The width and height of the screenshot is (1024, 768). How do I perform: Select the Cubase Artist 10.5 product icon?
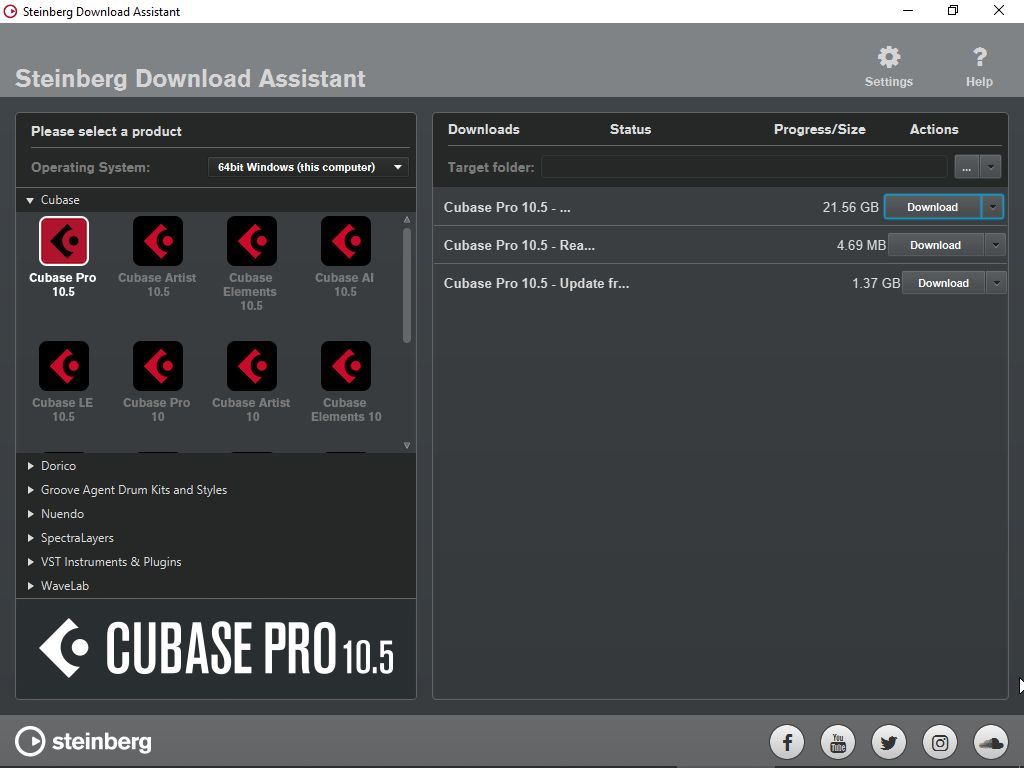[158, 241]
